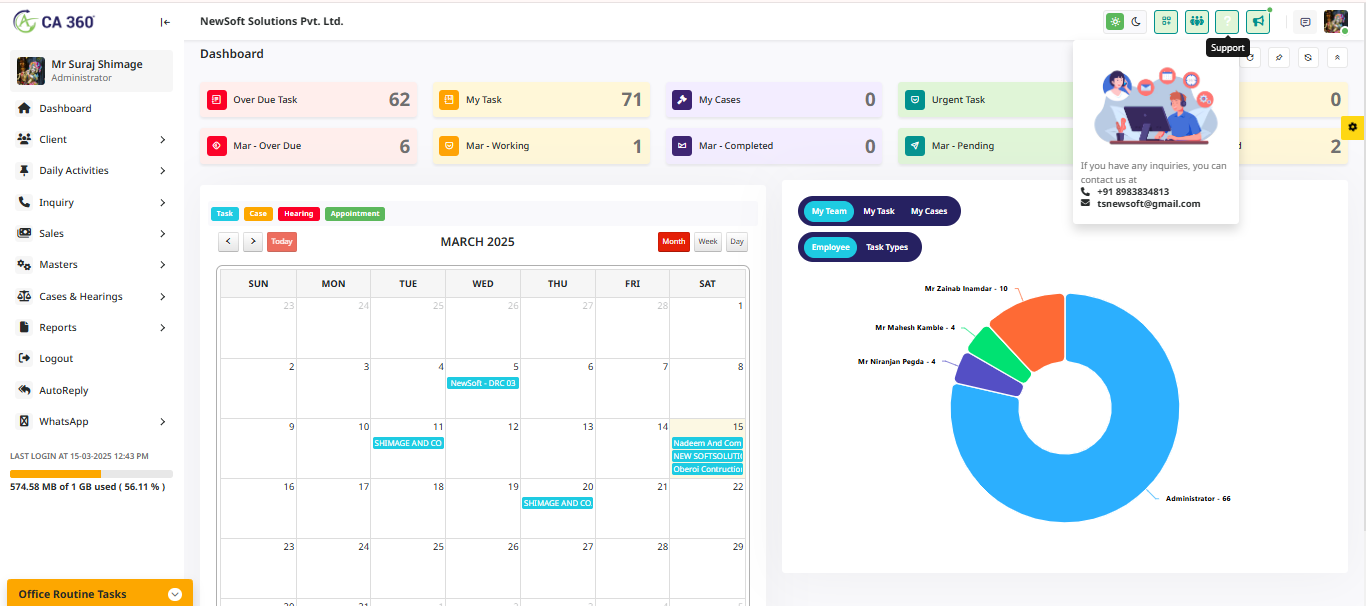Viewport: 1366px width, 606px height.
Task: Click the "Mr Mahesh Kamble - 4" chart label
Action: coord(915,327)
